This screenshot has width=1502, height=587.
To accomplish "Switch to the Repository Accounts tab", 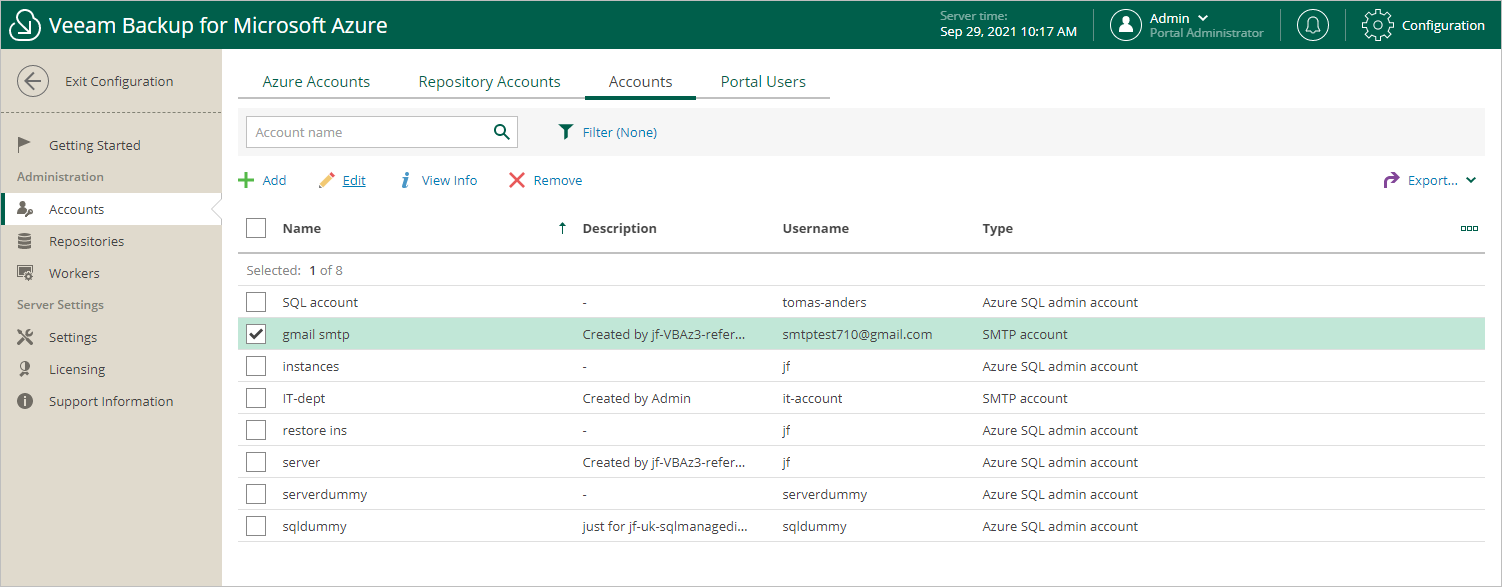I will 489,82.
